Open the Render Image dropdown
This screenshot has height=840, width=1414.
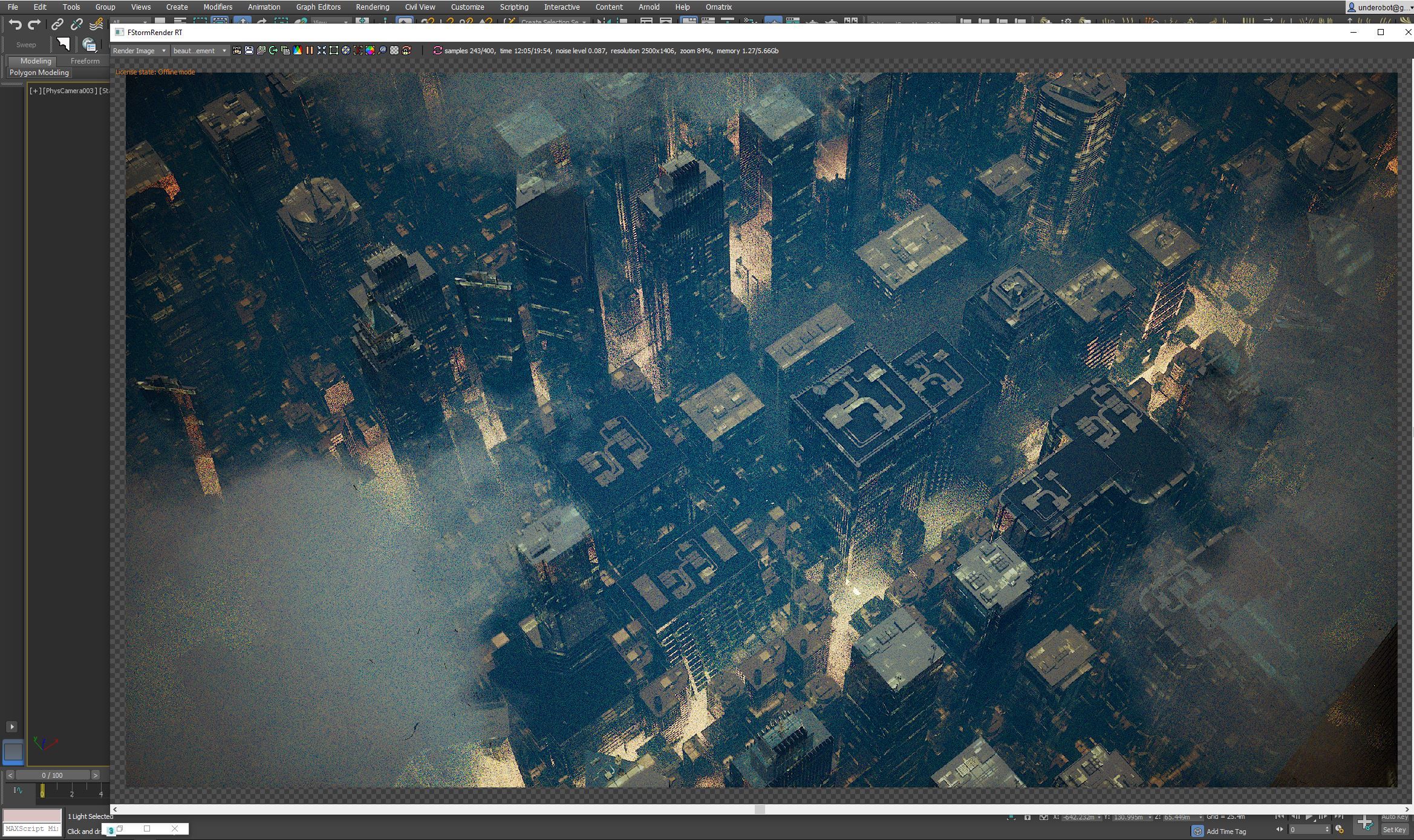[139, 51]
